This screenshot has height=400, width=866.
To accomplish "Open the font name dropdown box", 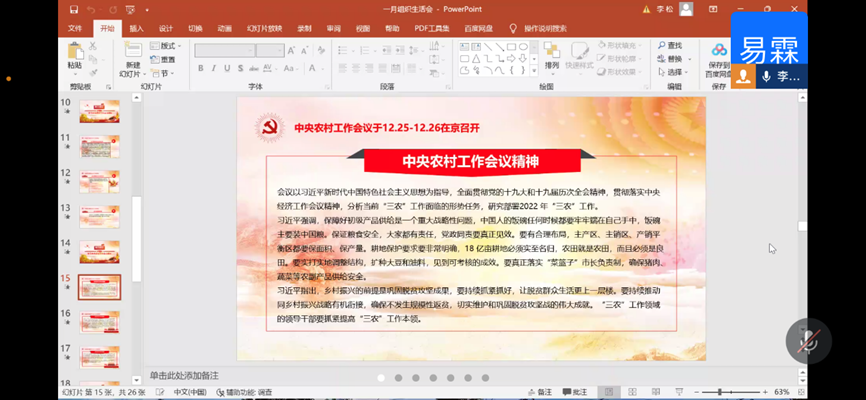I will pos(224,50).
